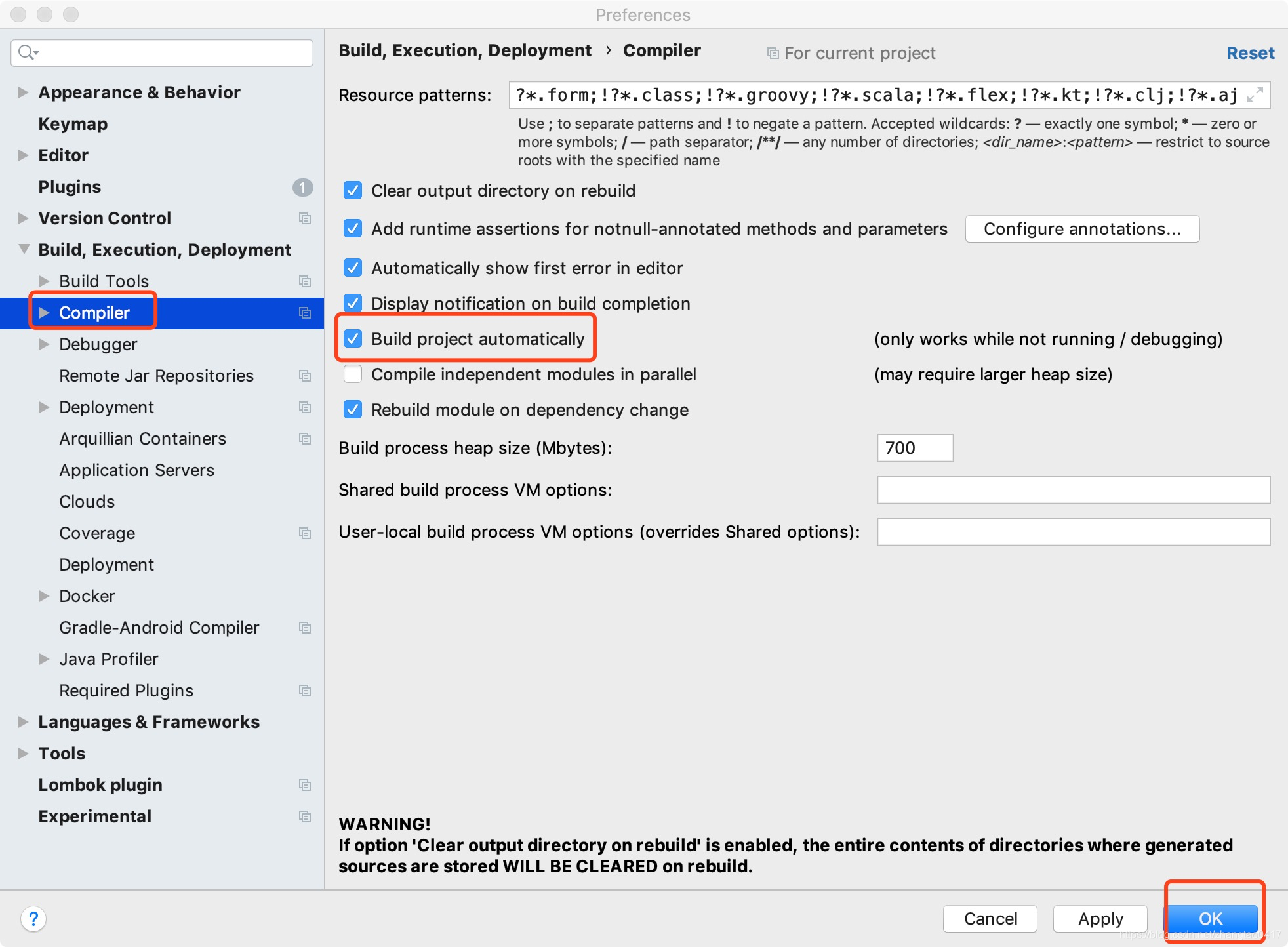The width and height of the screenshot is (1288, 947).
Task: Click project-level icon beside Lombok plugin
Action: point(305,785)
